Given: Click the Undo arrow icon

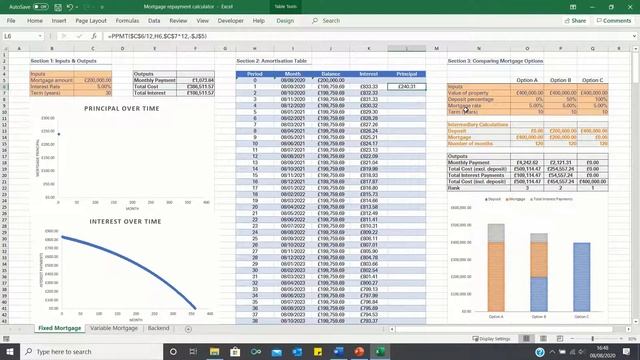Looking at the screenshot, I should coord(70,7).
